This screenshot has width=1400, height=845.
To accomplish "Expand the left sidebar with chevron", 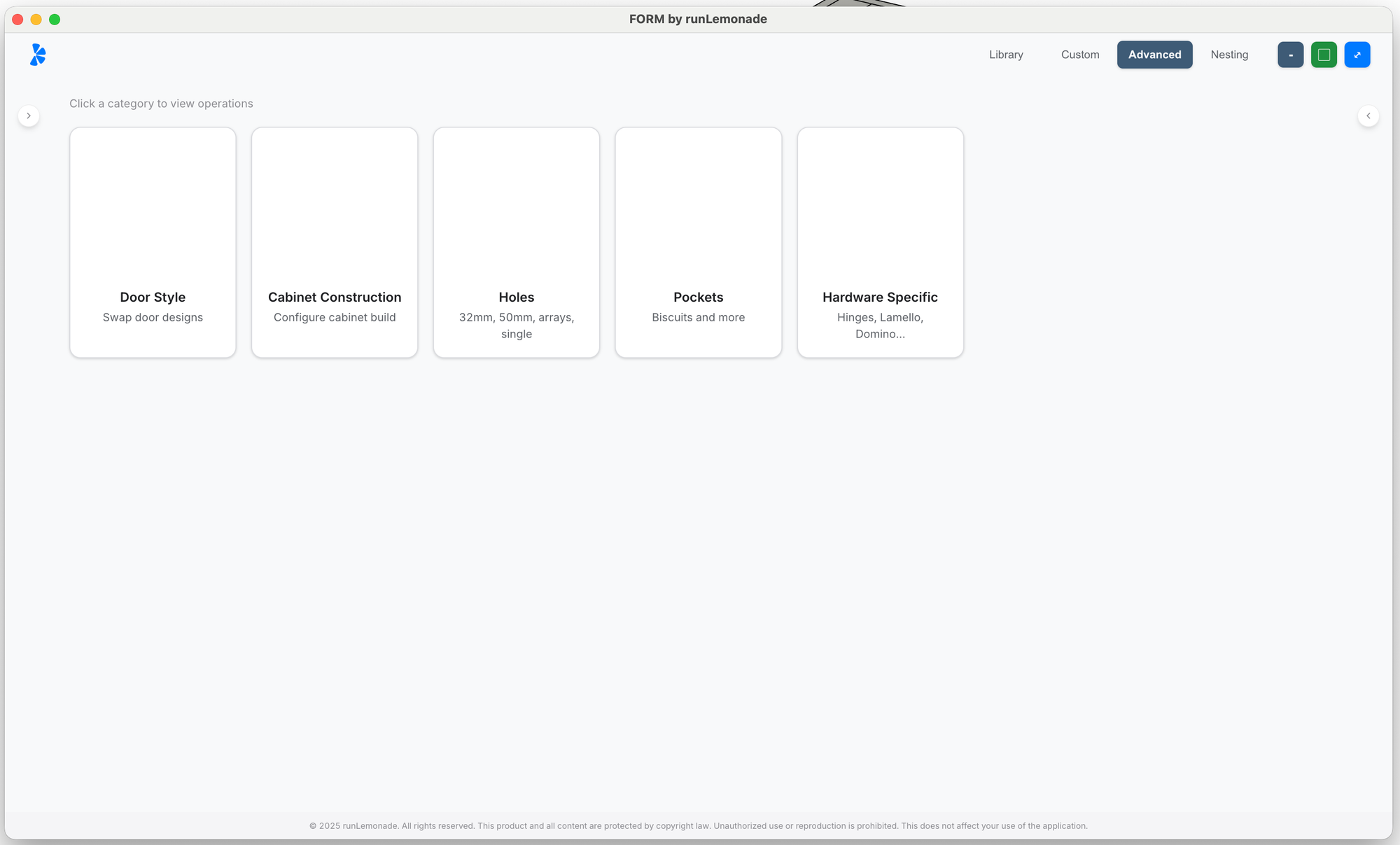I will tap(29, 116).
